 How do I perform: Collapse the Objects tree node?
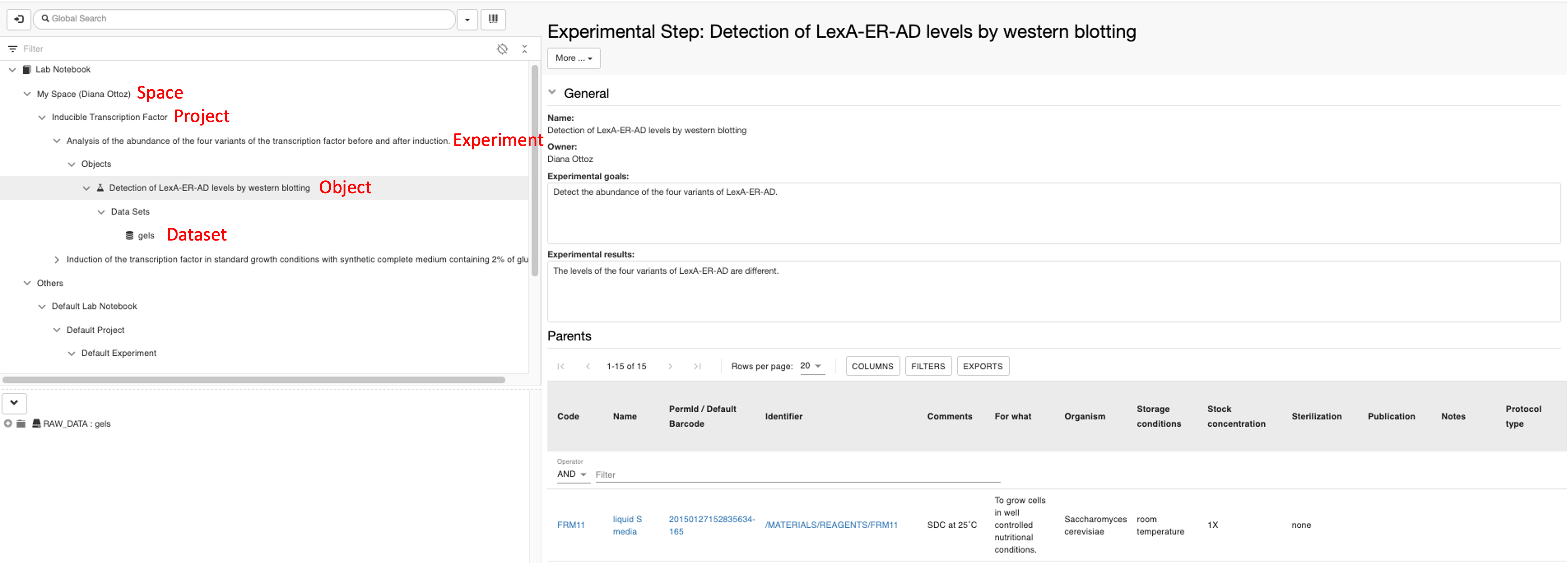coord(72,164)
